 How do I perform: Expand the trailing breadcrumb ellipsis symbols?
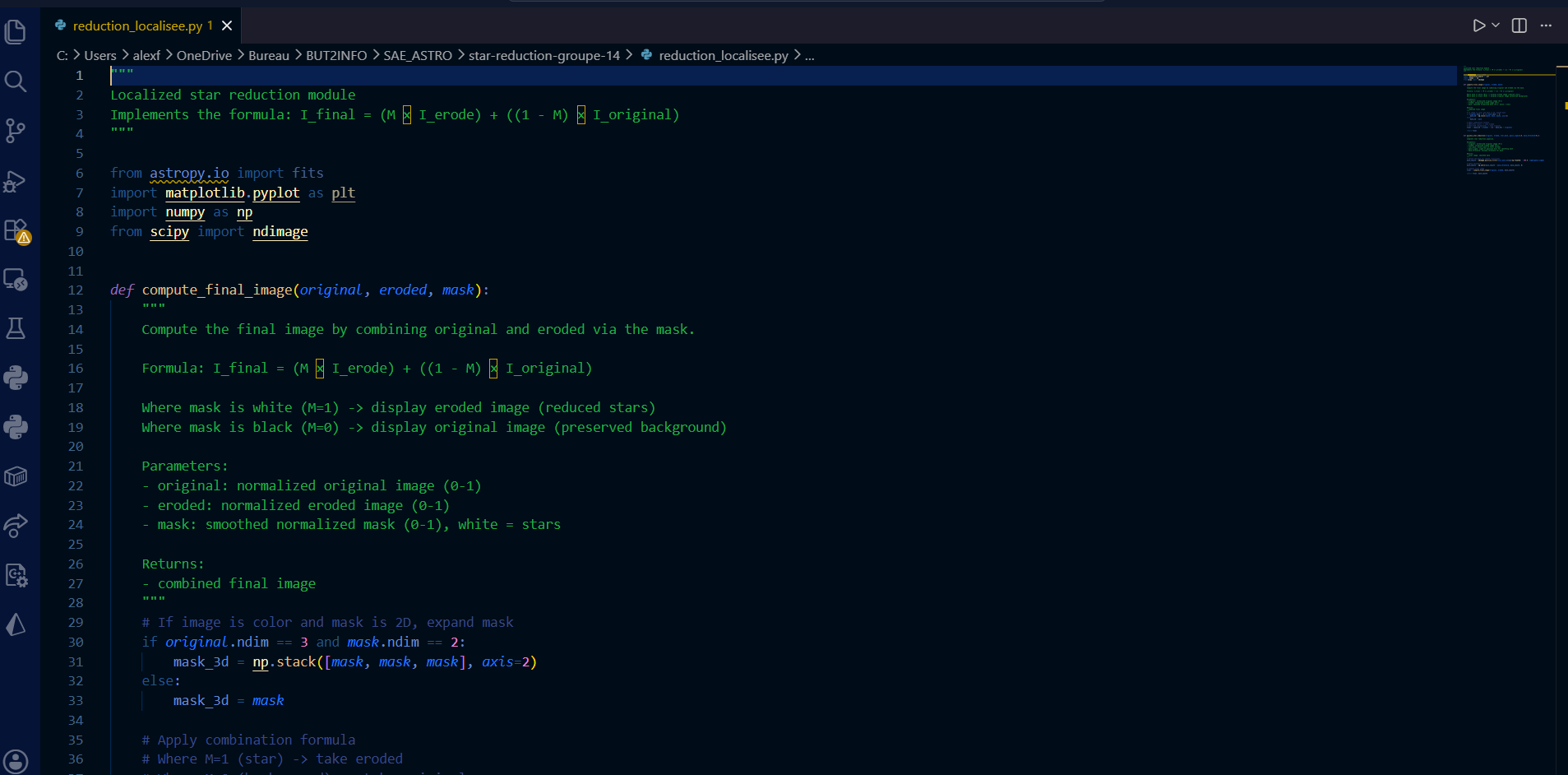pos(810,55)
